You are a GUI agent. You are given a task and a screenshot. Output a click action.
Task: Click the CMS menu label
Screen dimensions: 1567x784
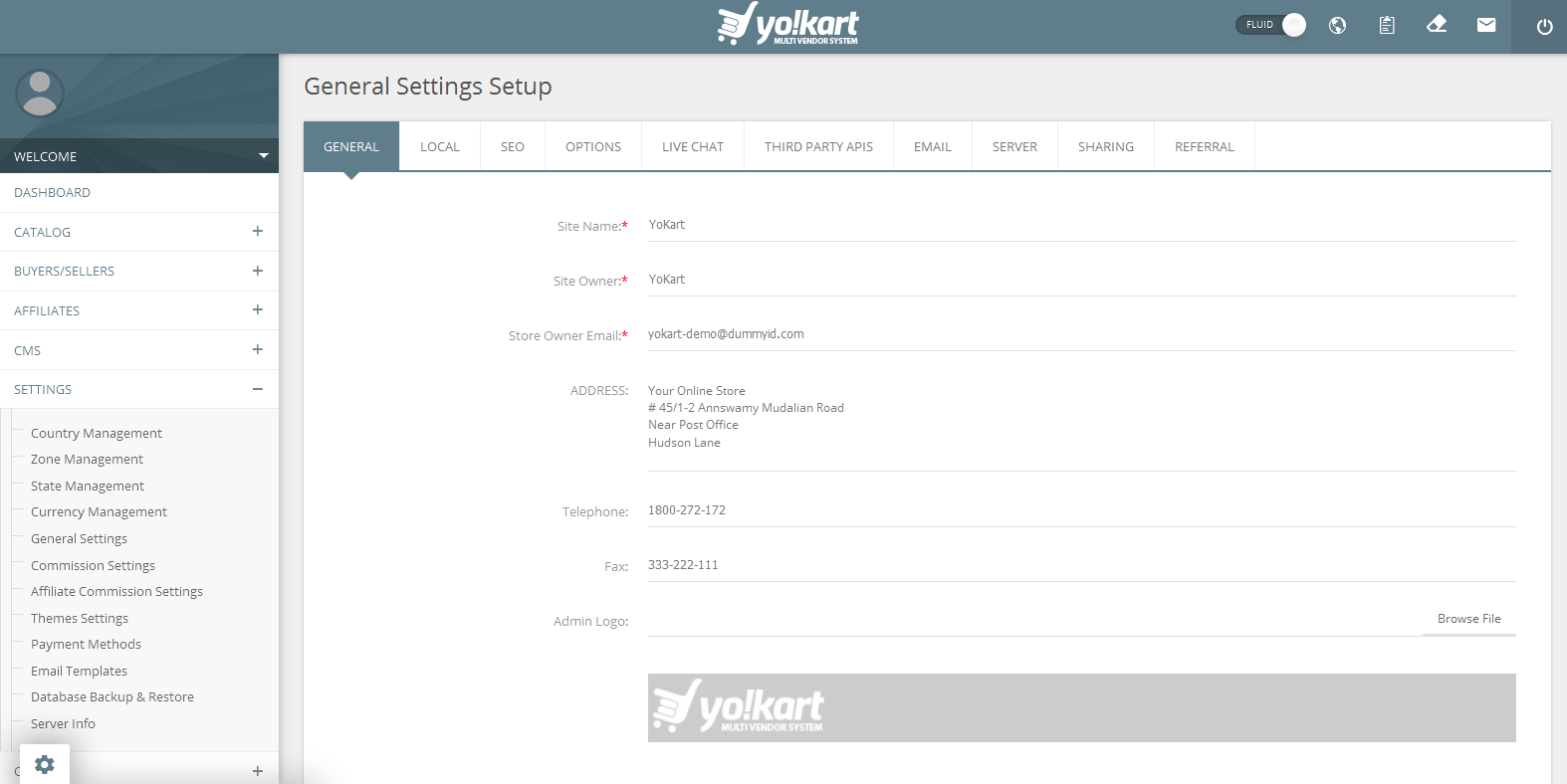27,350
